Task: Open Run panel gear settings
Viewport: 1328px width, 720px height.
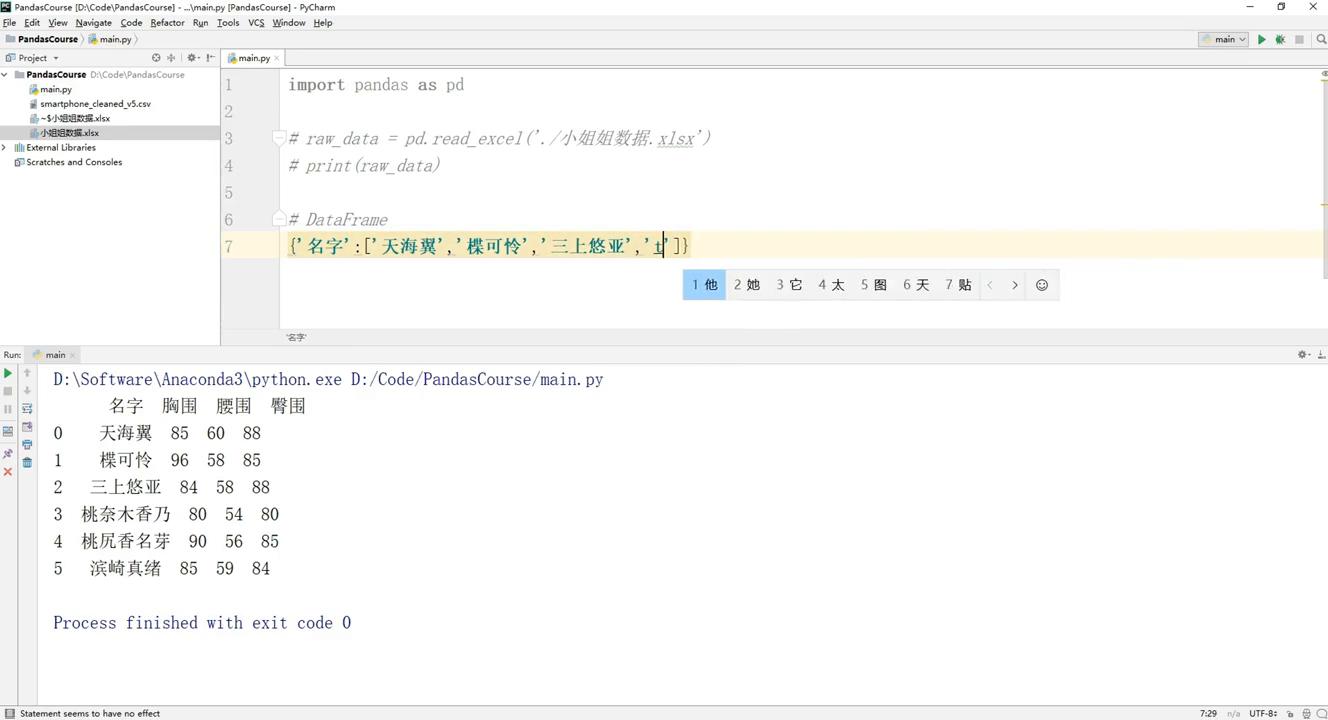Action: coord(1303,355)
